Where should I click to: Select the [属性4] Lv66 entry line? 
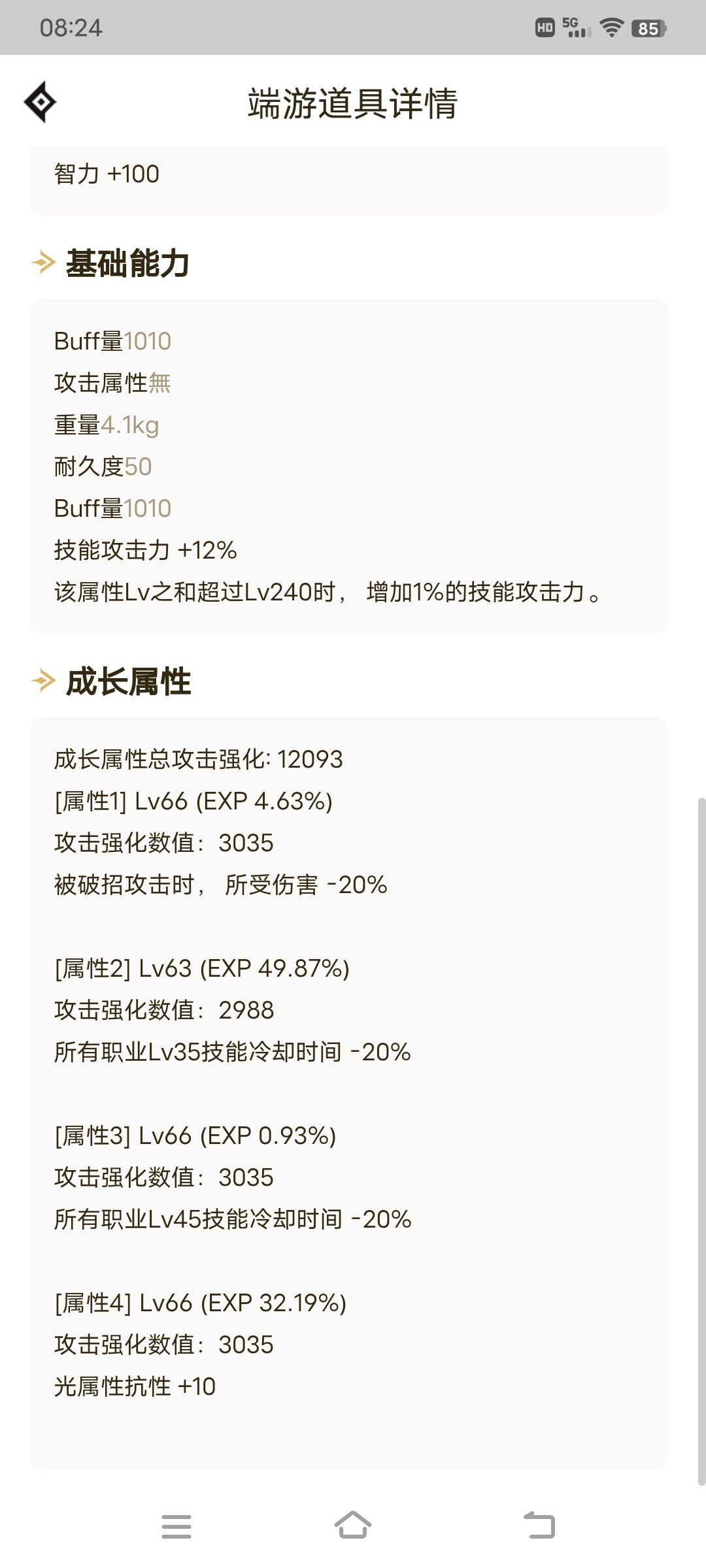click(201, 1303)
